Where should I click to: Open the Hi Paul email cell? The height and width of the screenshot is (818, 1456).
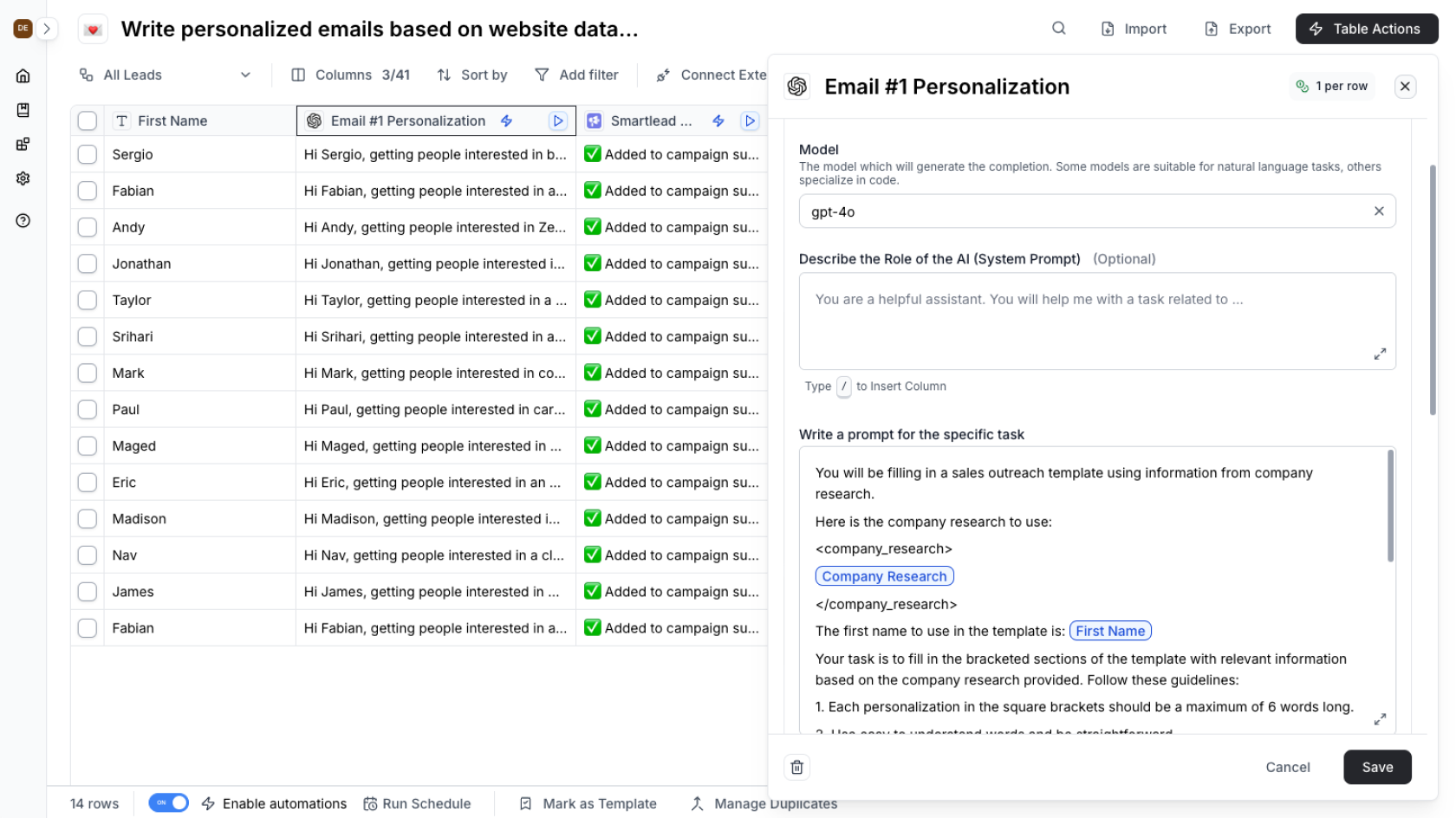[x=436, y=409]
